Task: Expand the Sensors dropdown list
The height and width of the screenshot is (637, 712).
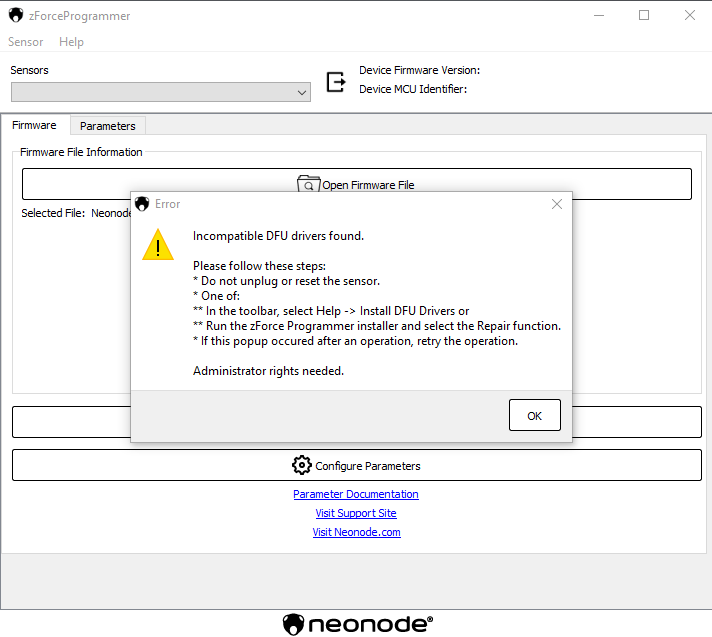Action: pos(302,92)
